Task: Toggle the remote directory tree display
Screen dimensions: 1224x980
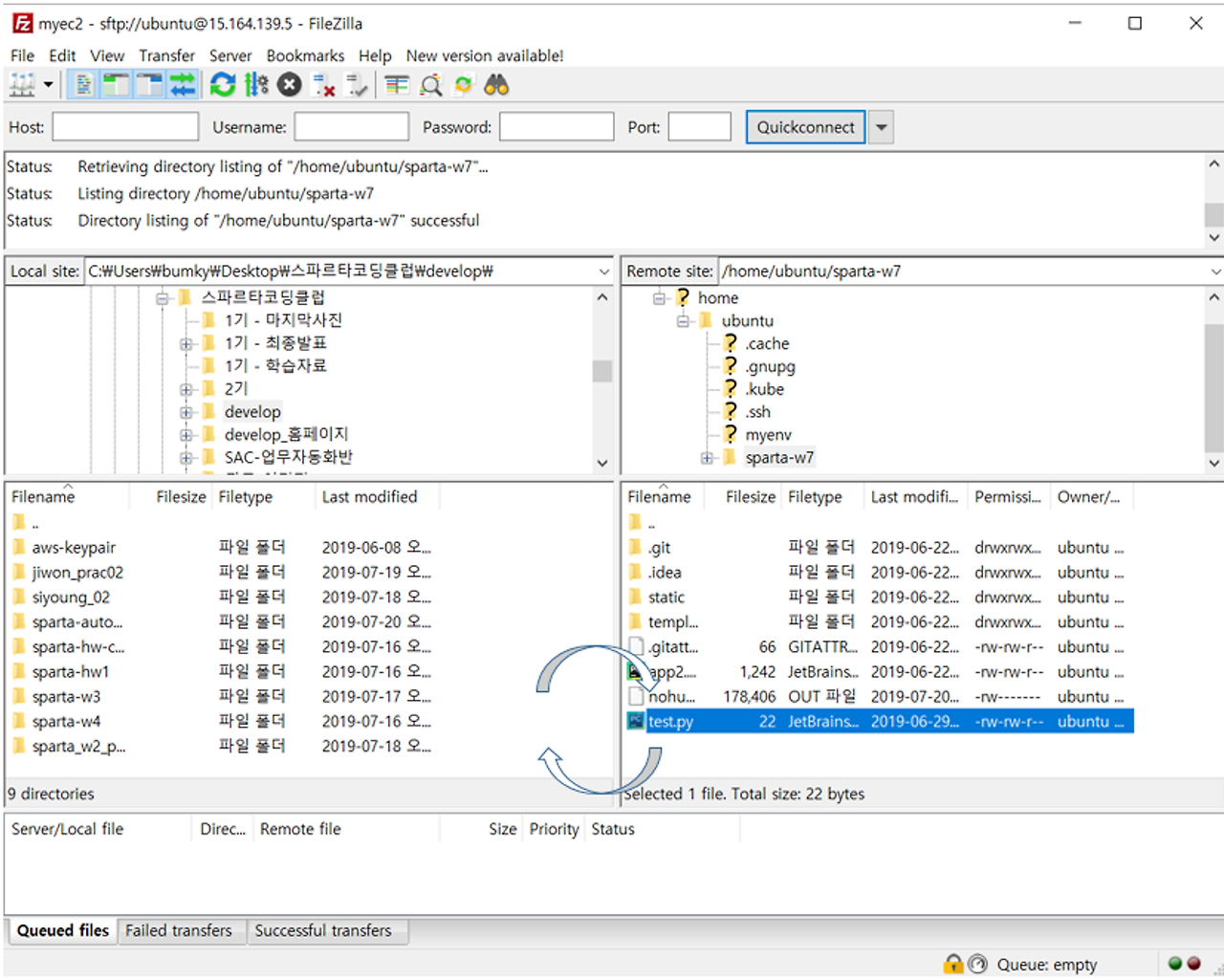Action: click(149, 85)
